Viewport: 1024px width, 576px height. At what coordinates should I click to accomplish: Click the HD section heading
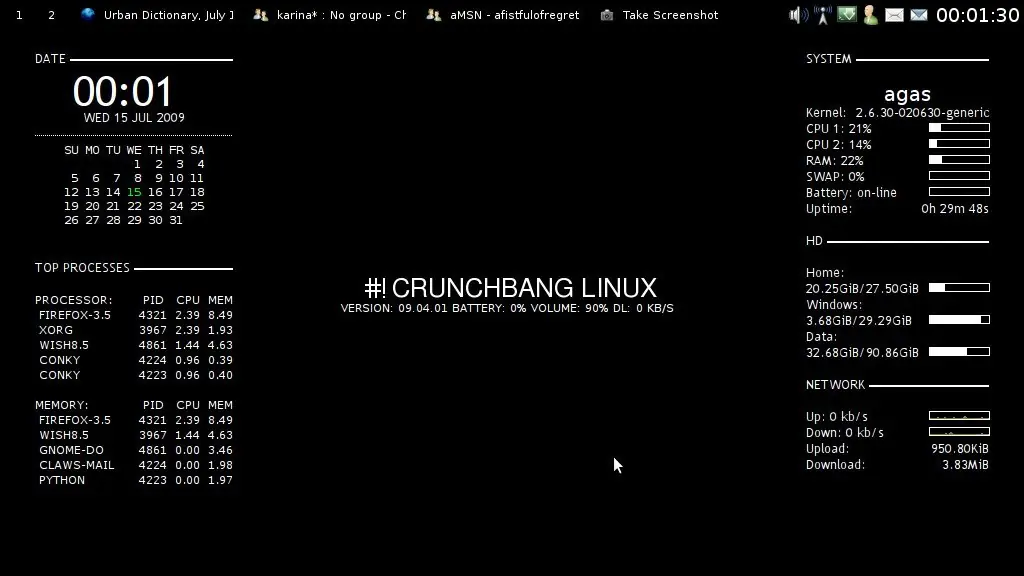coord(814,241)
